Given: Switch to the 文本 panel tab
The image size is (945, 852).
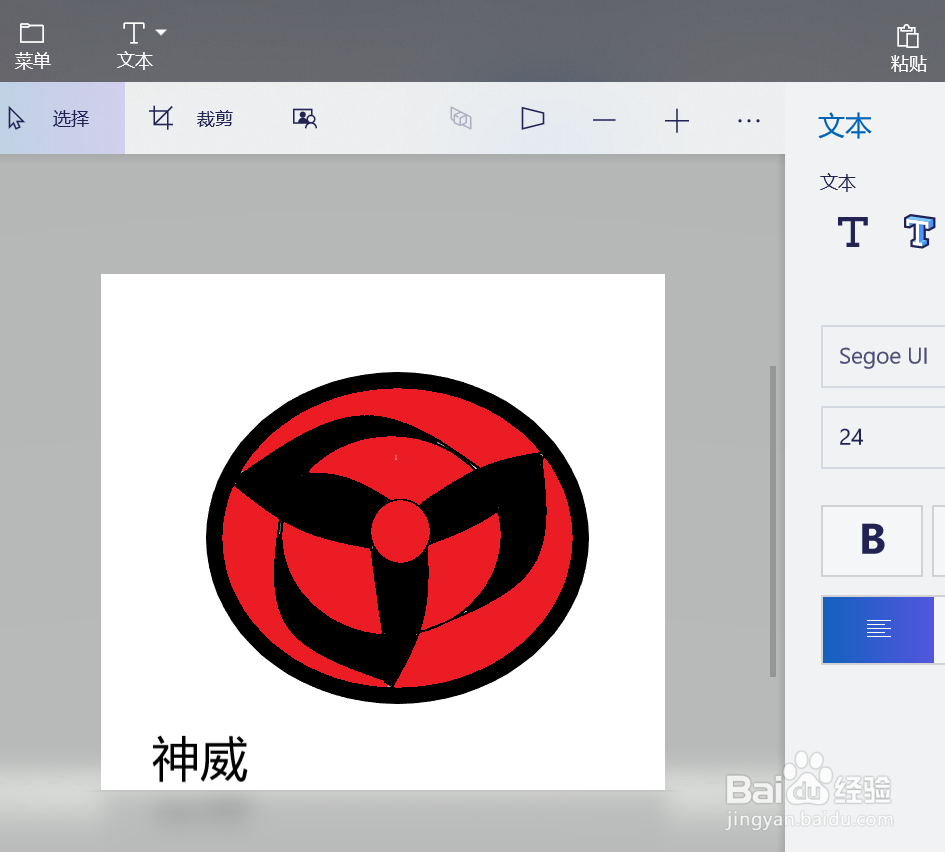Looking at the screenshot, I should 845,126.
